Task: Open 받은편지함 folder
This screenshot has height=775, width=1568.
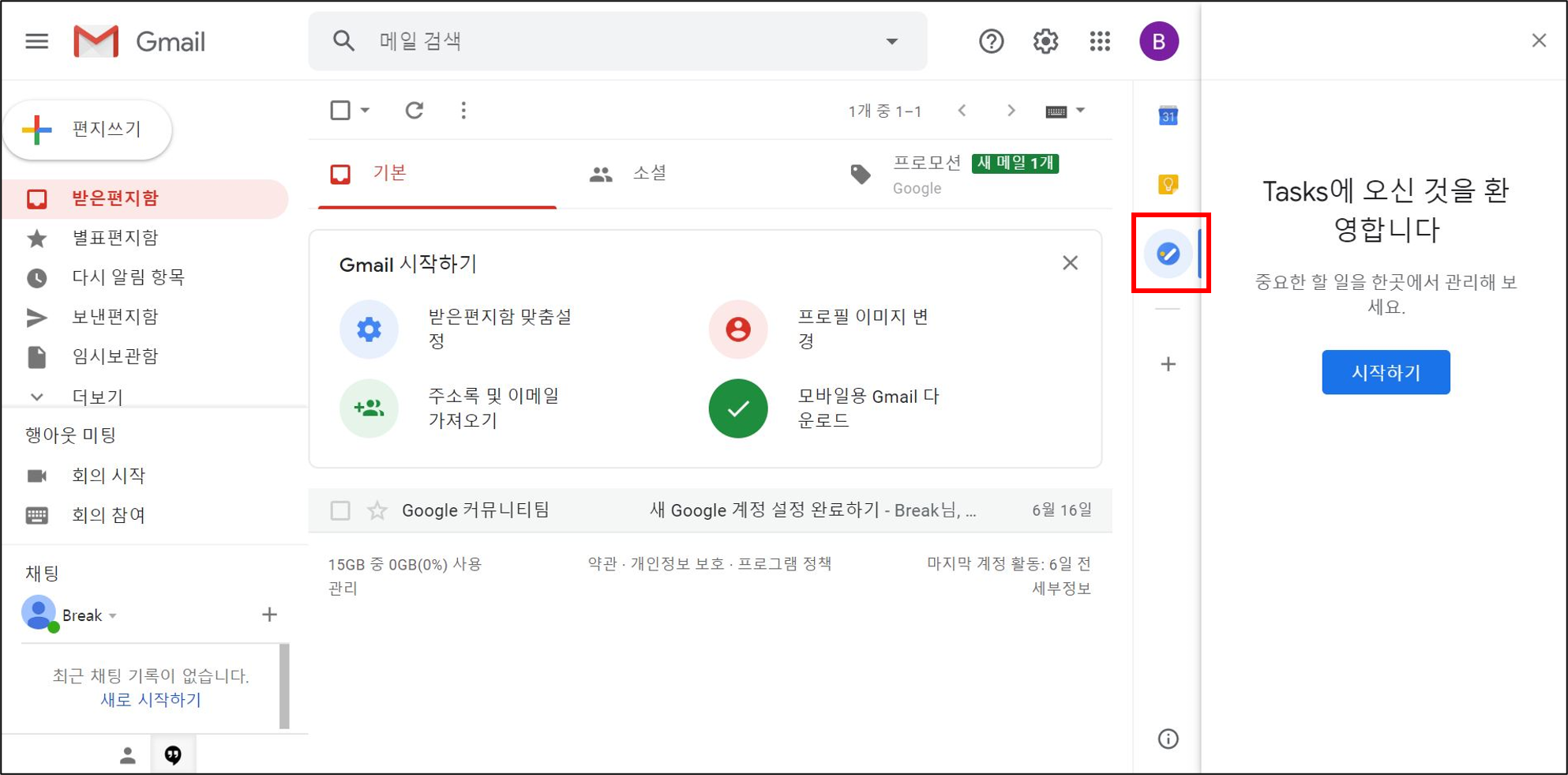Action: 146,198
